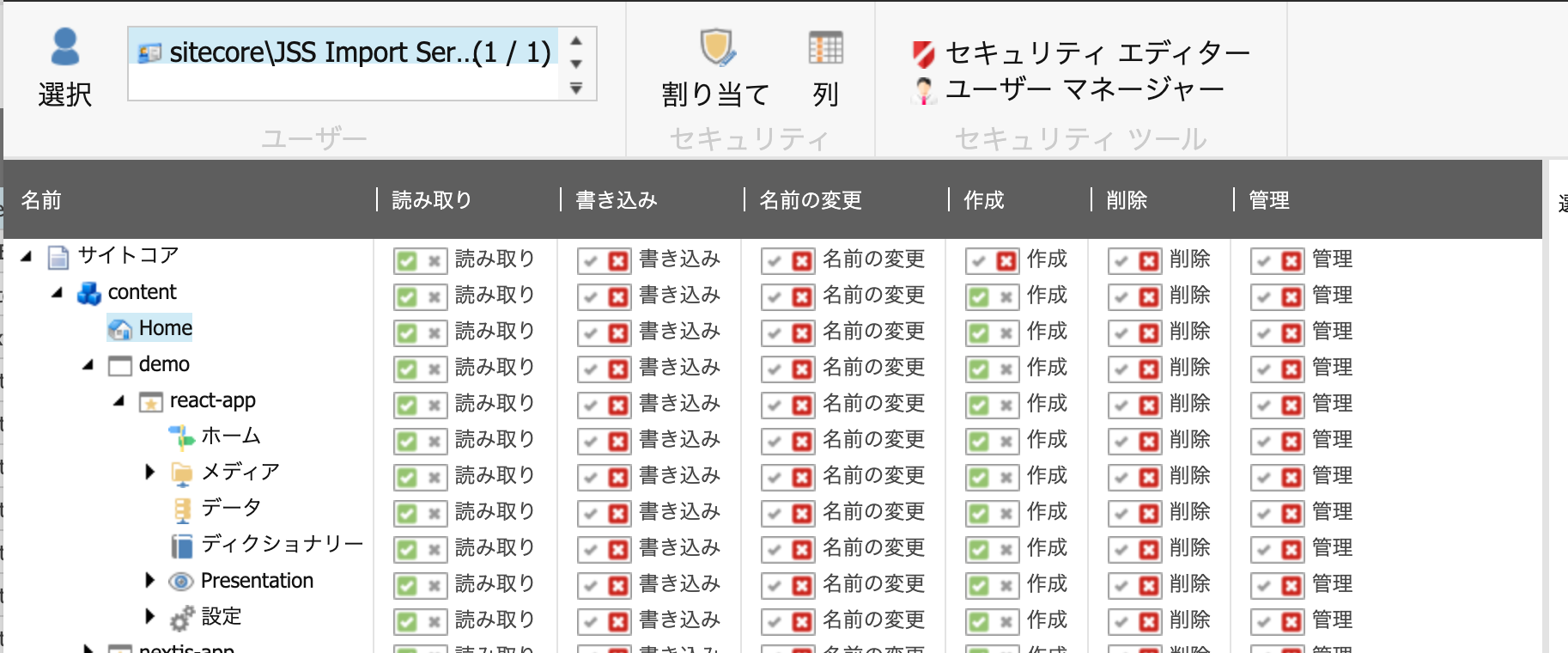1568x653 pixels.
Task: Launch セキュリティ エディター
Action: (1081, 53)
